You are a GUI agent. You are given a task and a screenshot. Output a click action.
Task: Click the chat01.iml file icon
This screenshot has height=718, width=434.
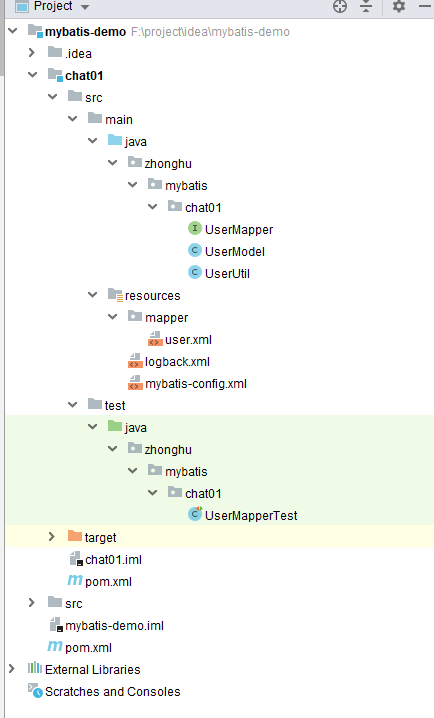click(76, 559)
